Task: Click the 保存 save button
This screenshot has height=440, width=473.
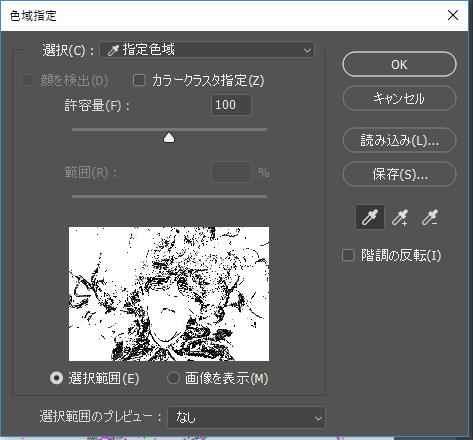Action: click(399, 174)
